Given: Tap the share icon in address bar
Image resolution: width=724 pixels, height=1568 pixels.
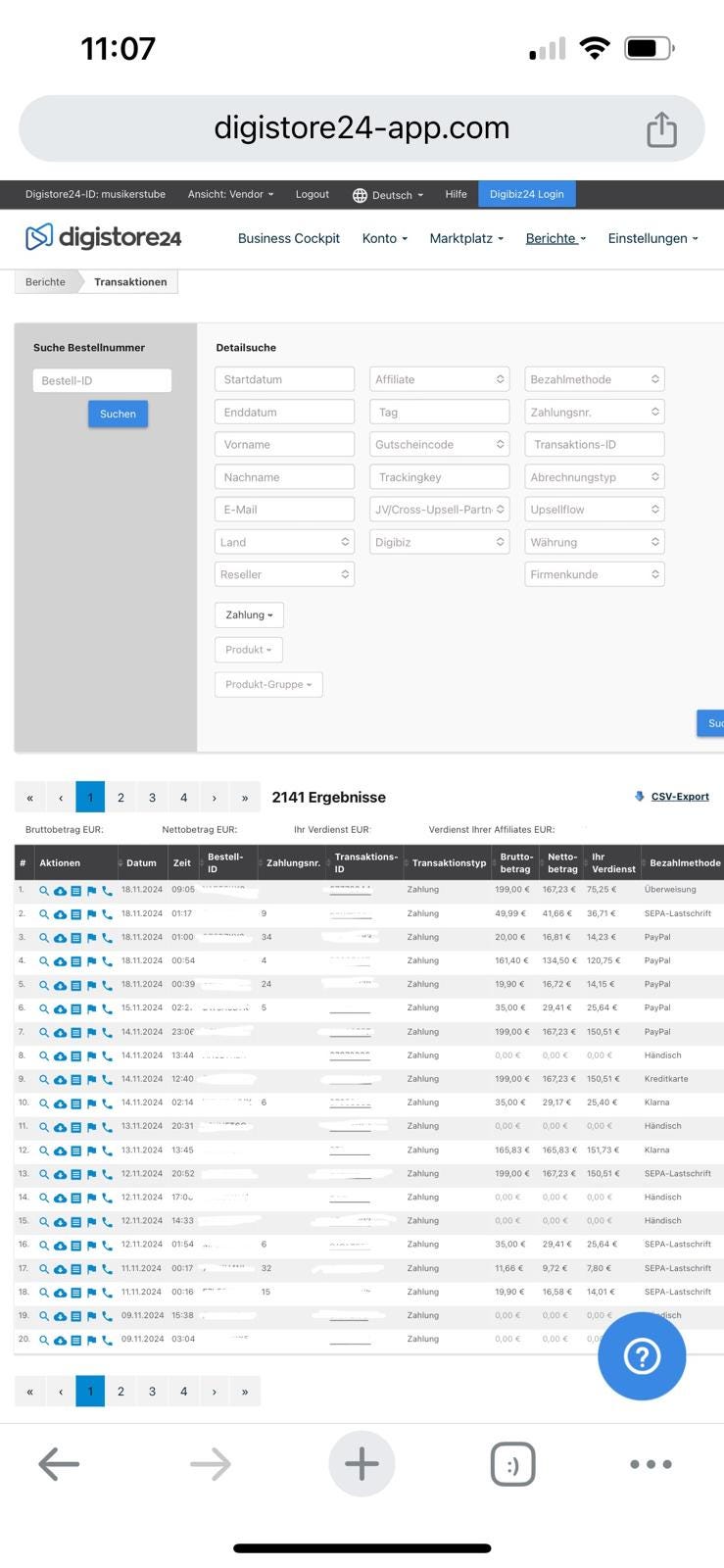Looking at the screenshot, I should pyautogui.click(x=661, y=129).
